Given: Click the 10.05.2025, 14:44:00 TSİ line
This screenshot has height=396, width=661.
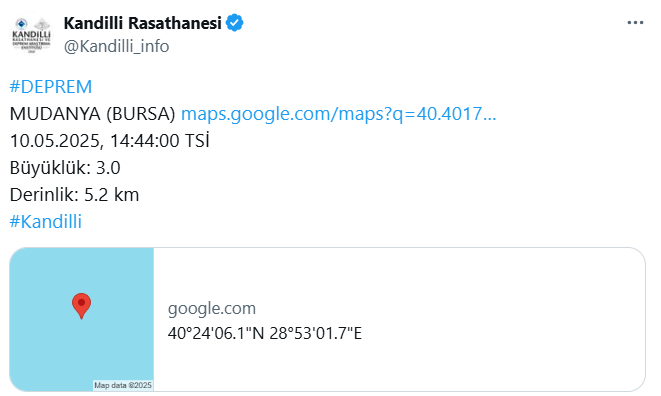Looking at the screenshot, I should (x=110, y=141).
